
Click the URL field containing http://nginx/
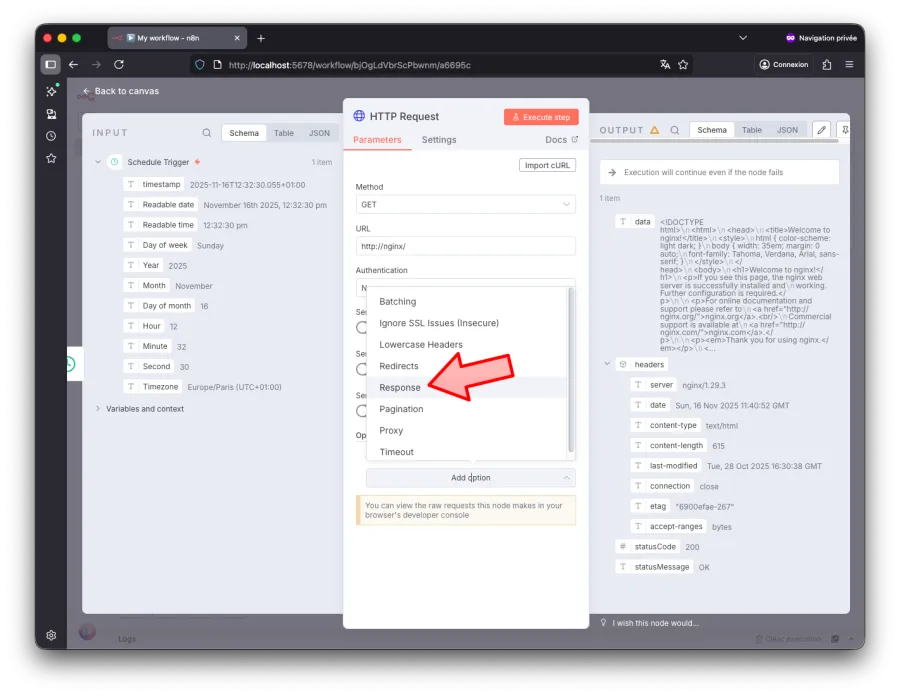point(467,246)
